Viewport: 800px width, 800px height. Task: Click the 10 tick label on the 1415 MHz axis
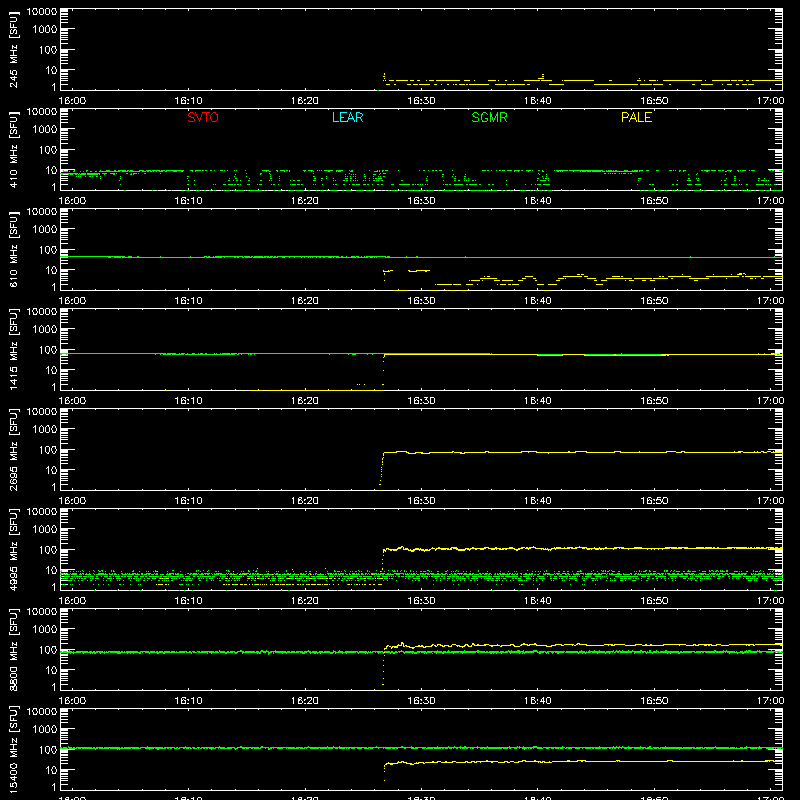coord(51,370)
